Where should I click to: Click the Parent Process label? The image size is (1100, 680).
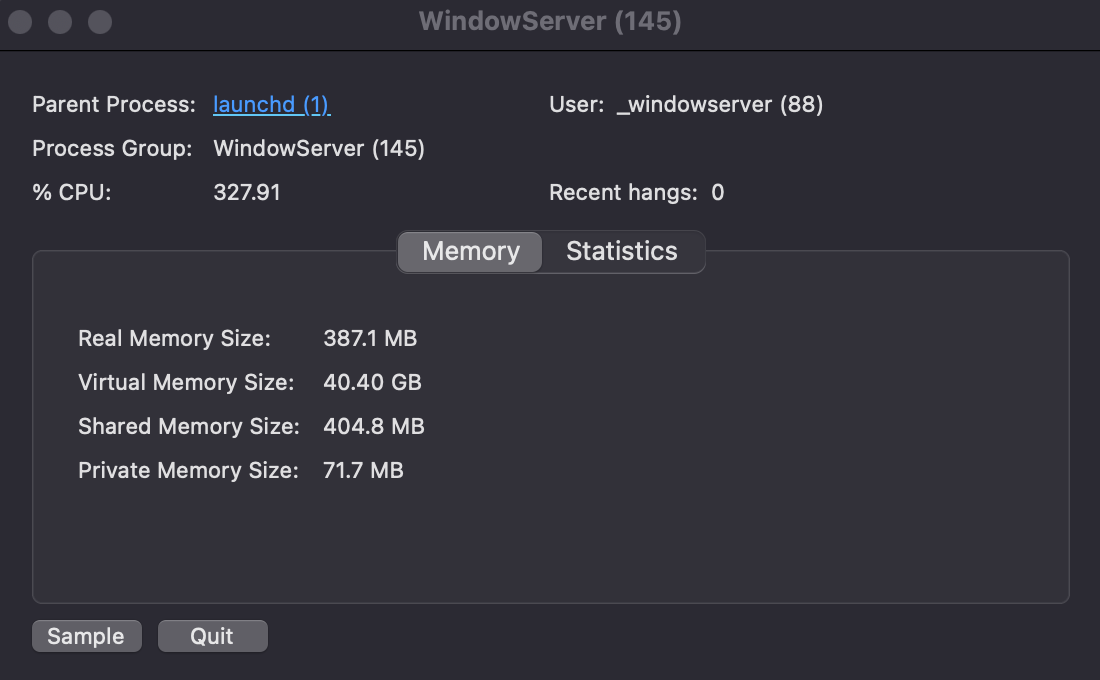click(114, 105)
